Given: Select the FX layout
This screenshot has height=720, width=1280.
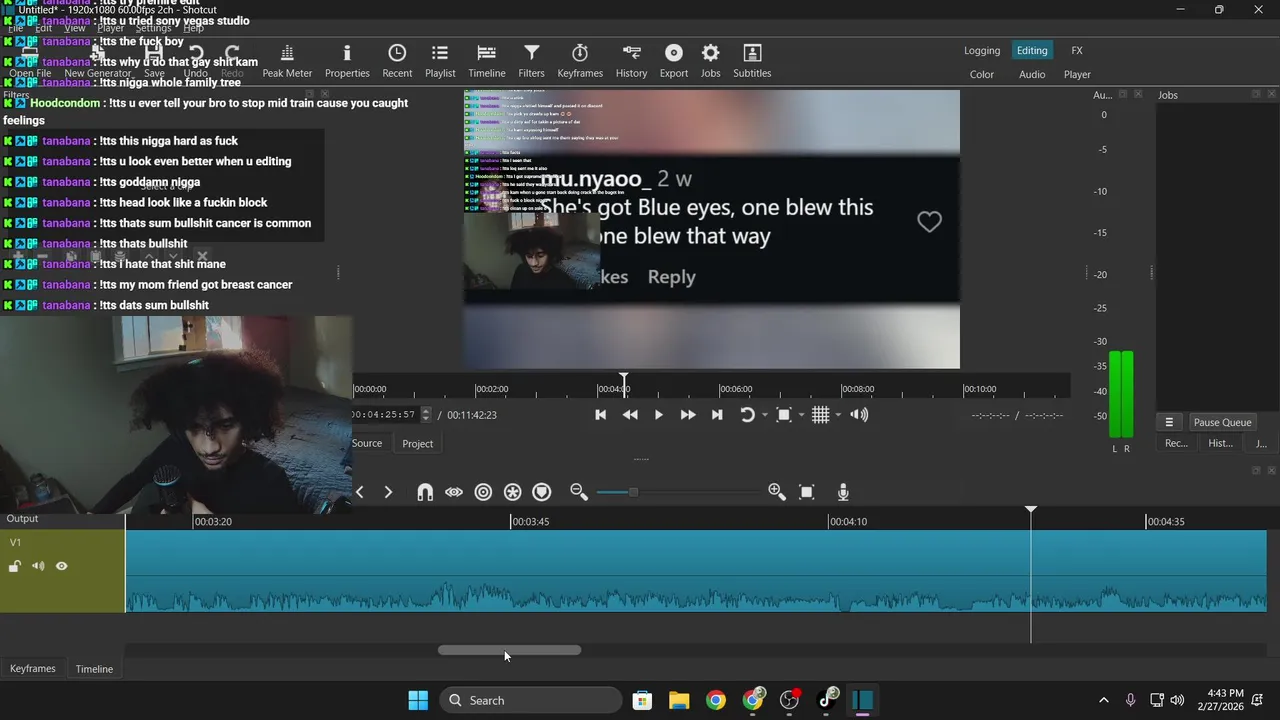Looking at the screenshot, I should pyautogui.click(x=1077, y=51).
